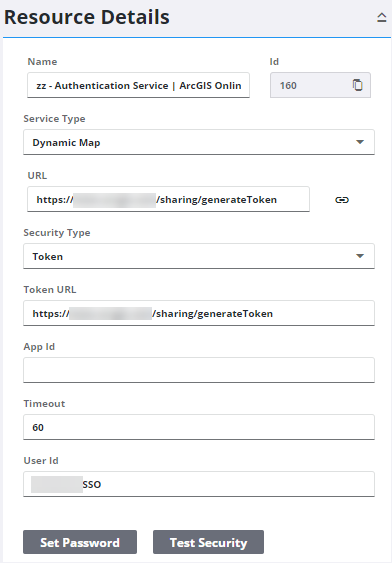
Task: Click the Dynamic Map selected value
Action: pos(66,143)
